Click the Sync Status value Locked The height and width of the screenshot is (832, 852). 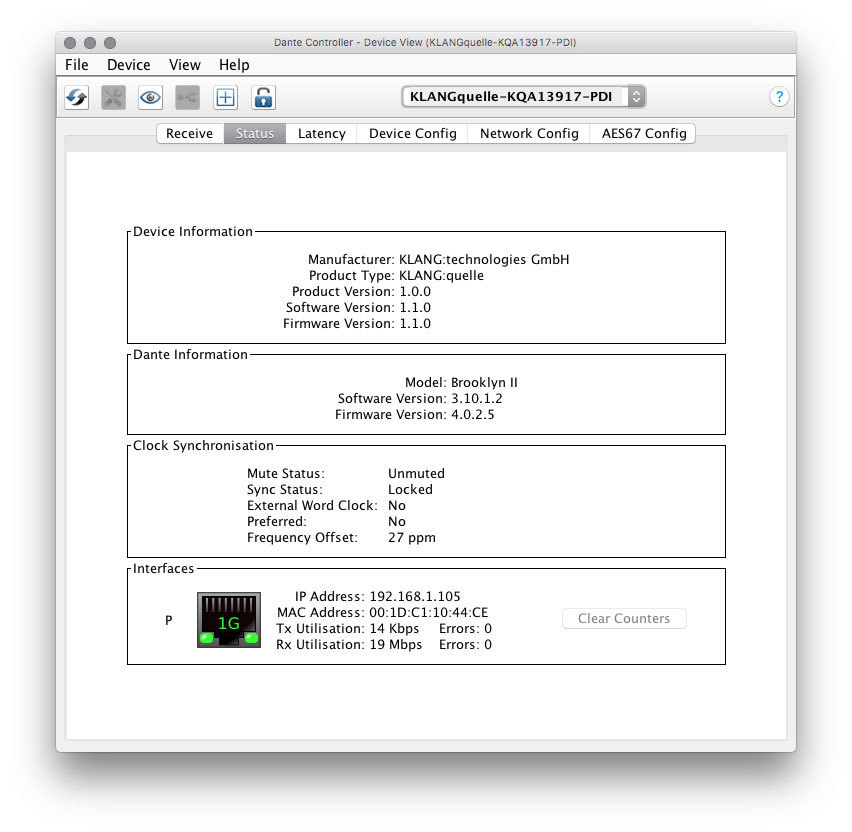coord(410,490)
